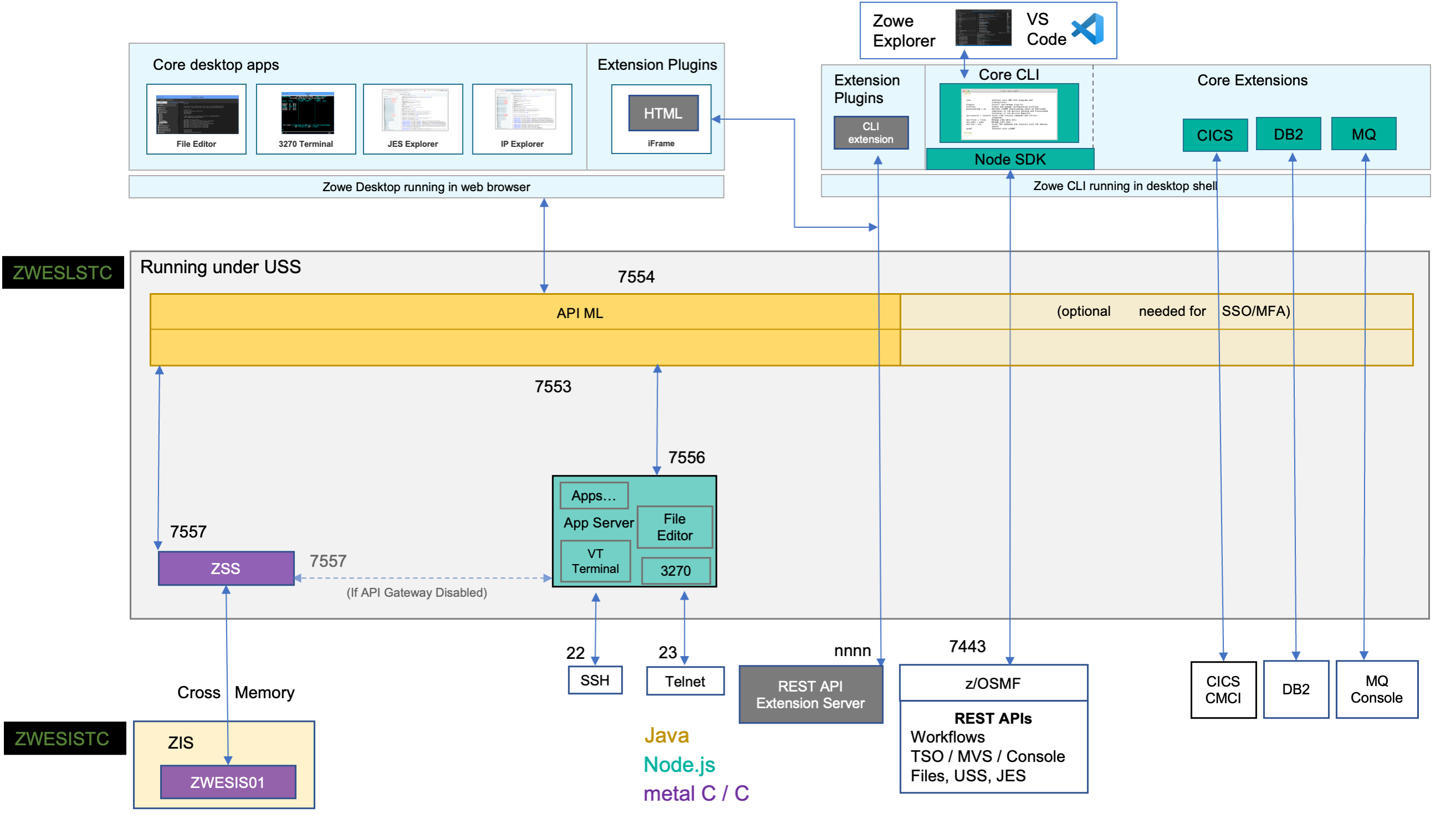Image resolution: width=1456 pixels, height=819 pixels.
Task: Switch to the Extension Plugins section
Action: 867,89
